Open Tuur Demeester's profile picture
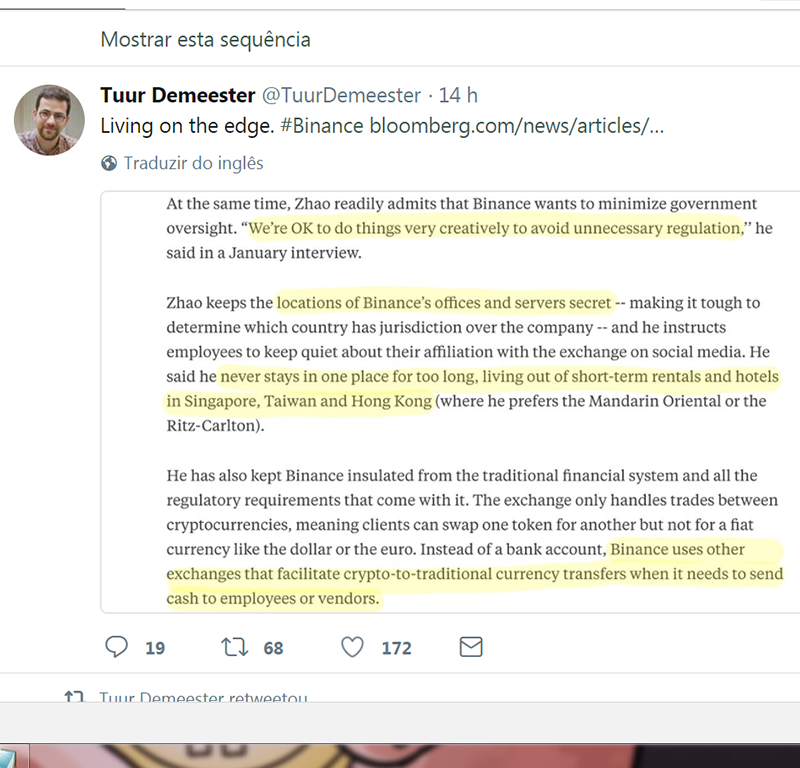This screenshot has width=800, height=768. pyautogui.click(x=49, y=120)
